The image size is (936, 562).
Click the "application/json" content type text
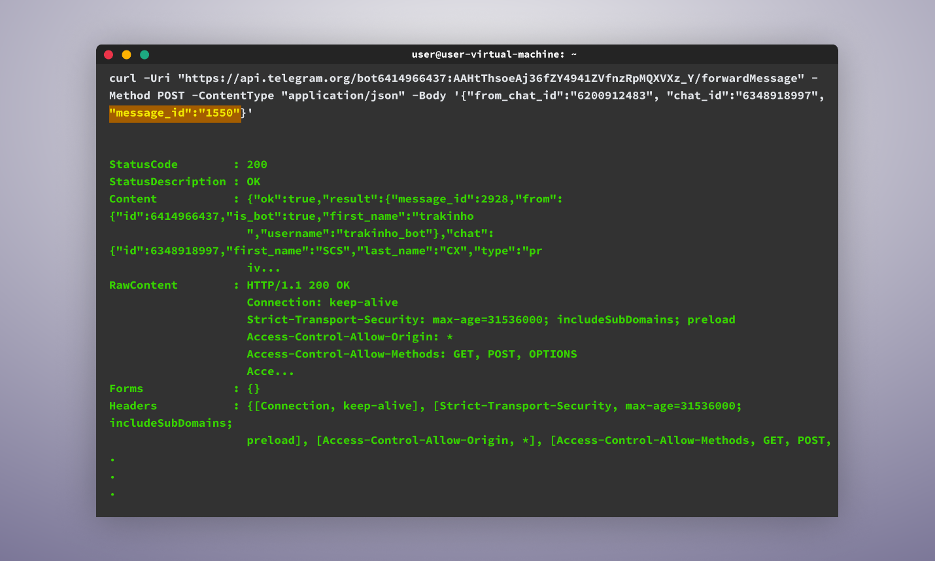[343, 96]
